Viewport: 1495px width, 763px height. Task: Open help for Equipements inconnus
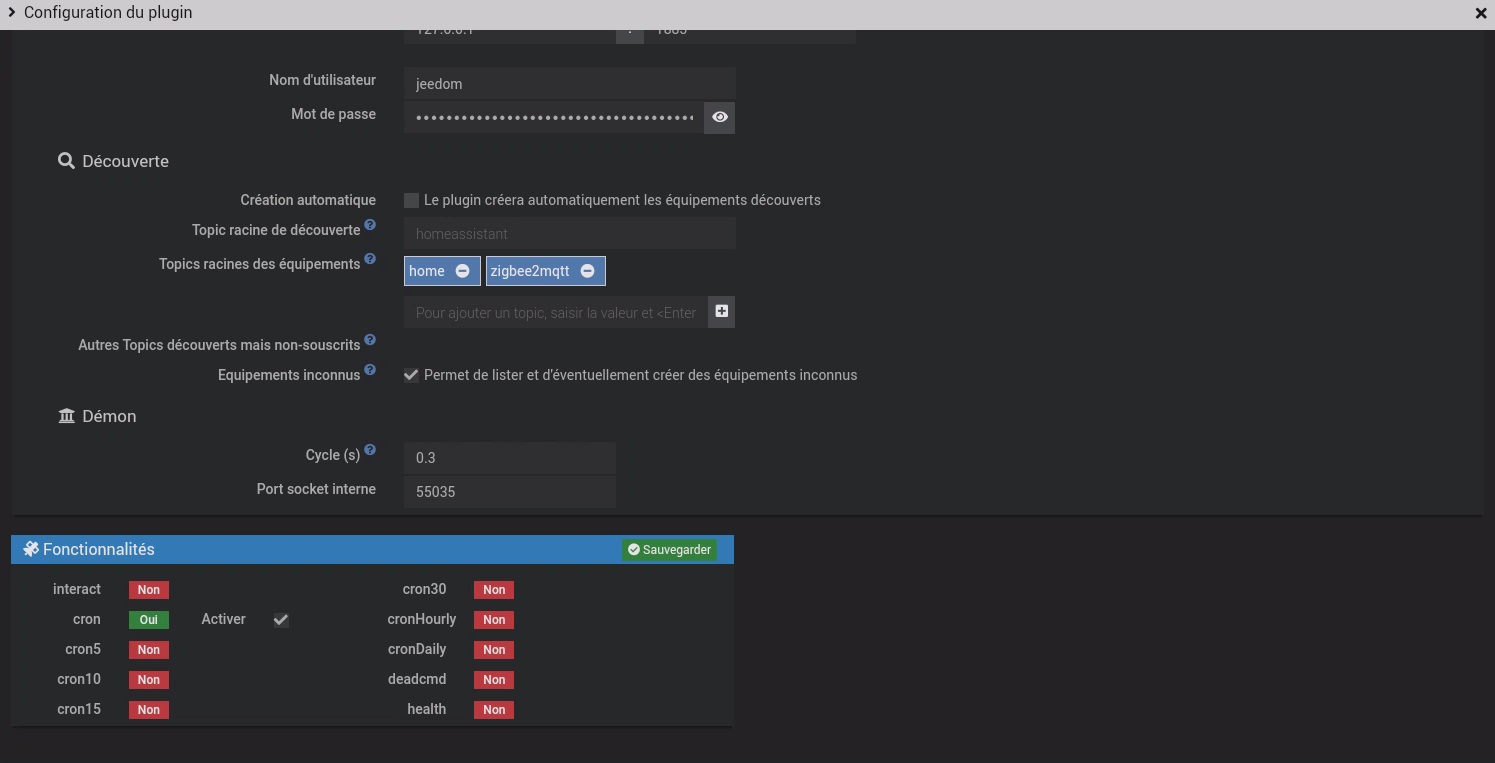370,371
